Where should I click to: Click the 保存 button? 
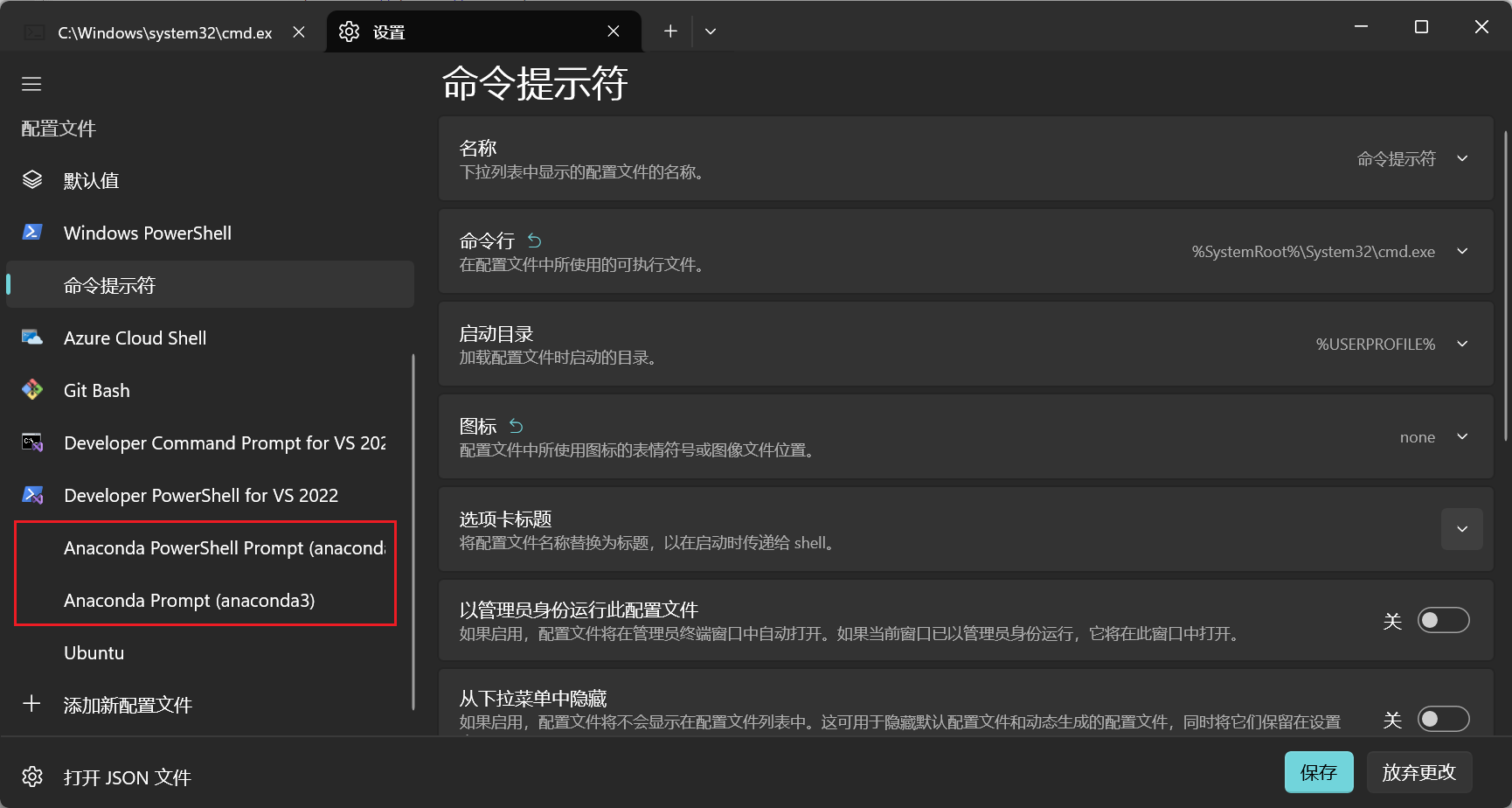pos(1319,772)
